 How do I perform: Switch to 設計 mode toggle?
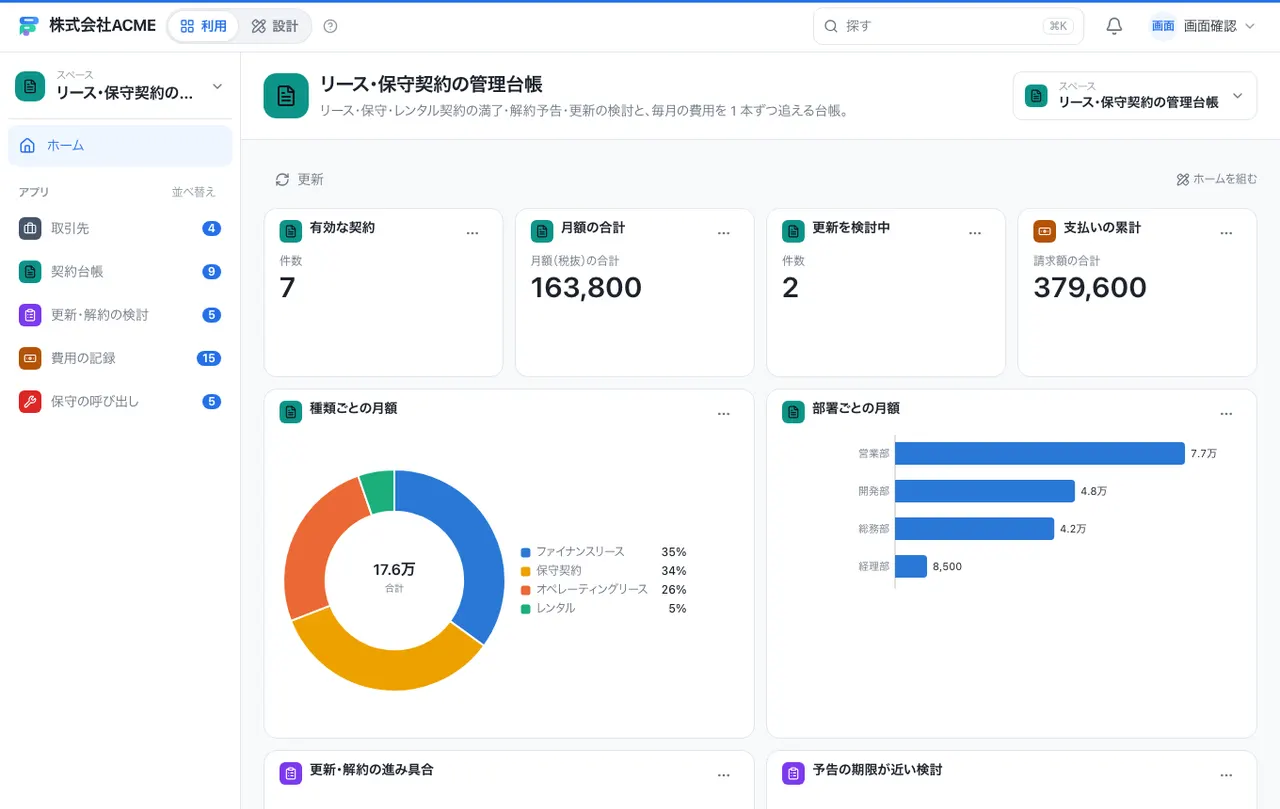(x=275, y=26)
